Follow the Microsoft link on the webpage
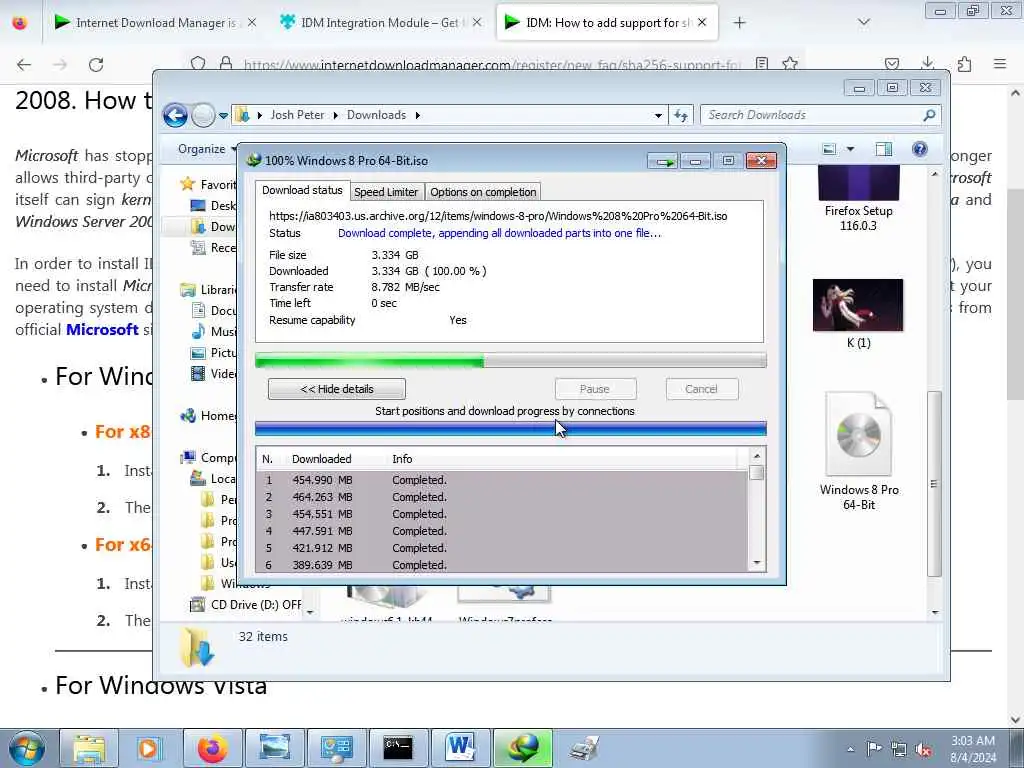1024x768 pixels. [x=103, y=330]
